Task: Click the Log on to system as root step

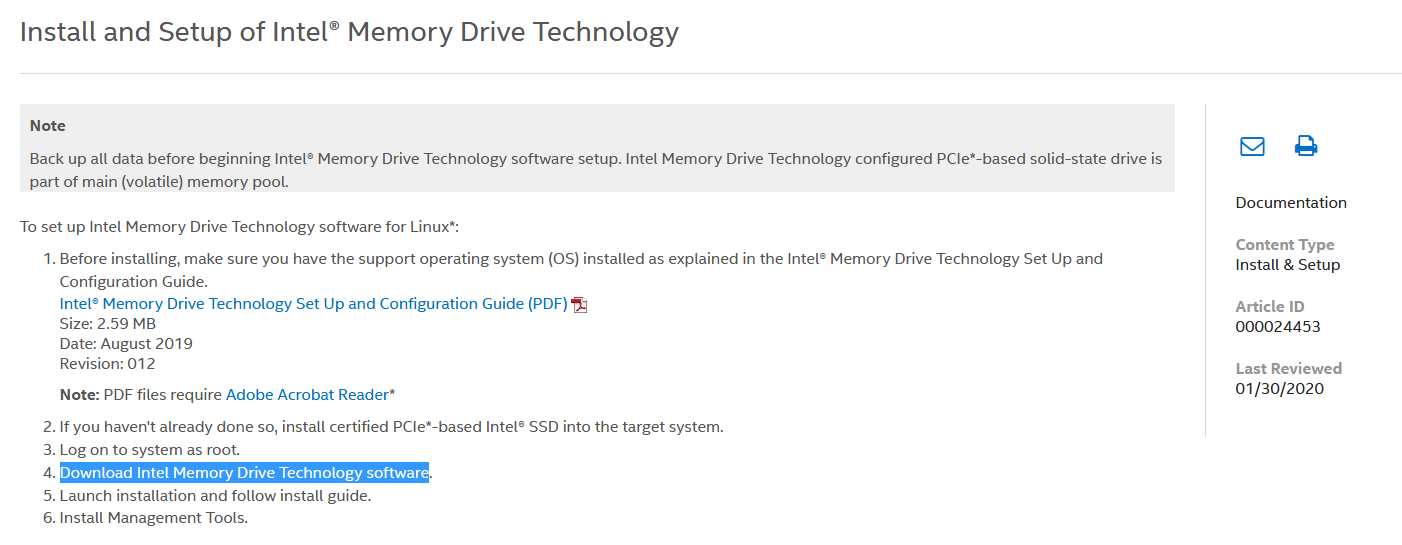Action: coord(150,449)
